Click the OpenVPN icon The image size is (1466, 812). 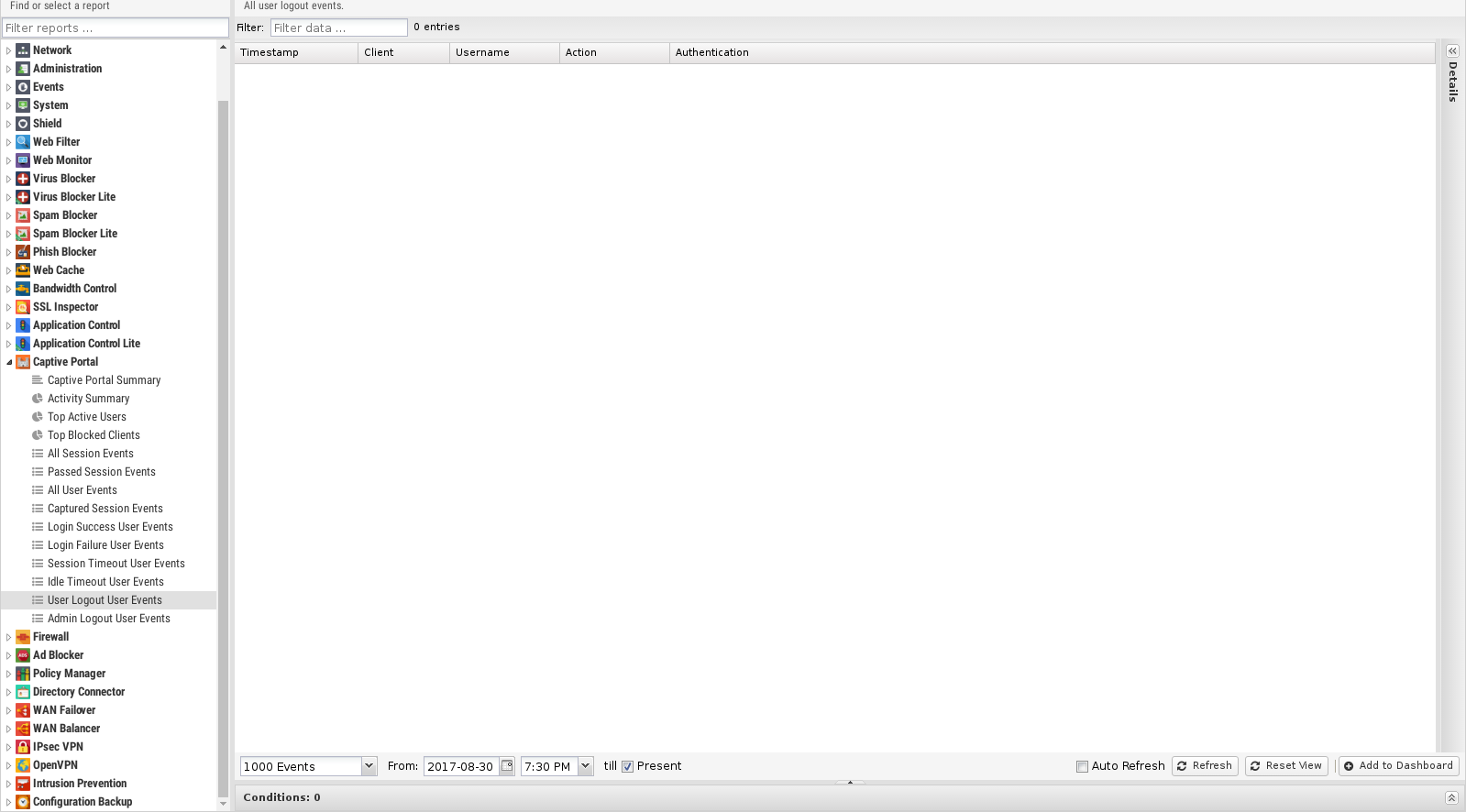(23, 765)
